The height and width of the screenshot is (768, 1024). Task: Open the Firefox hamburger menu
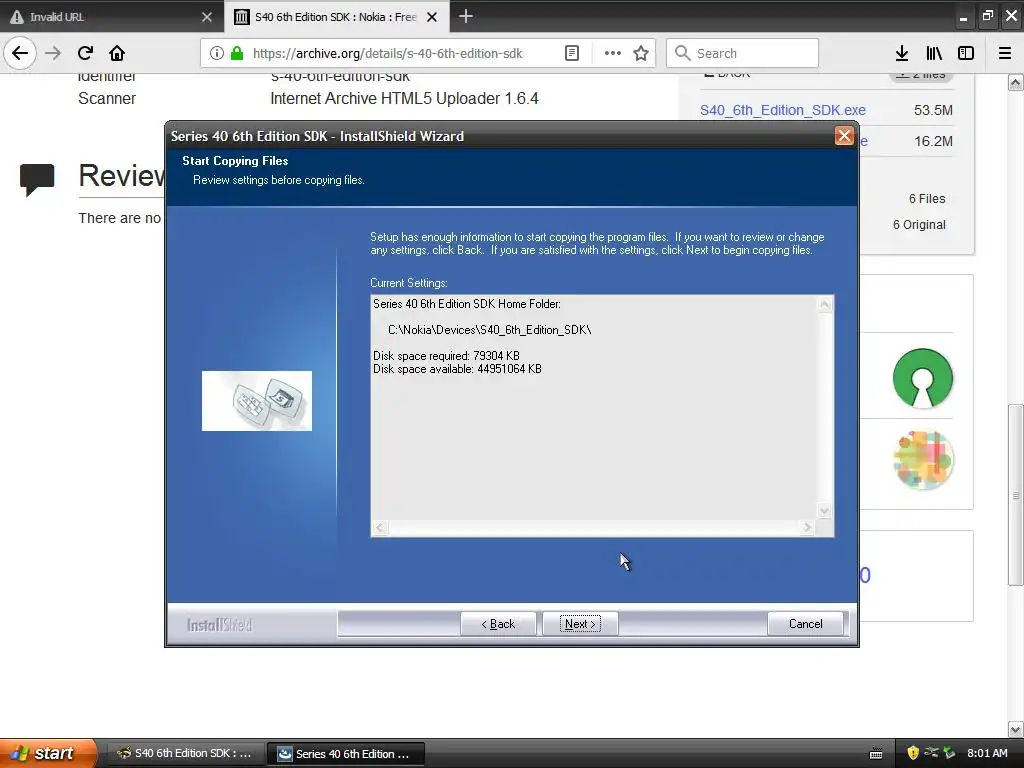pos(1005,53)
